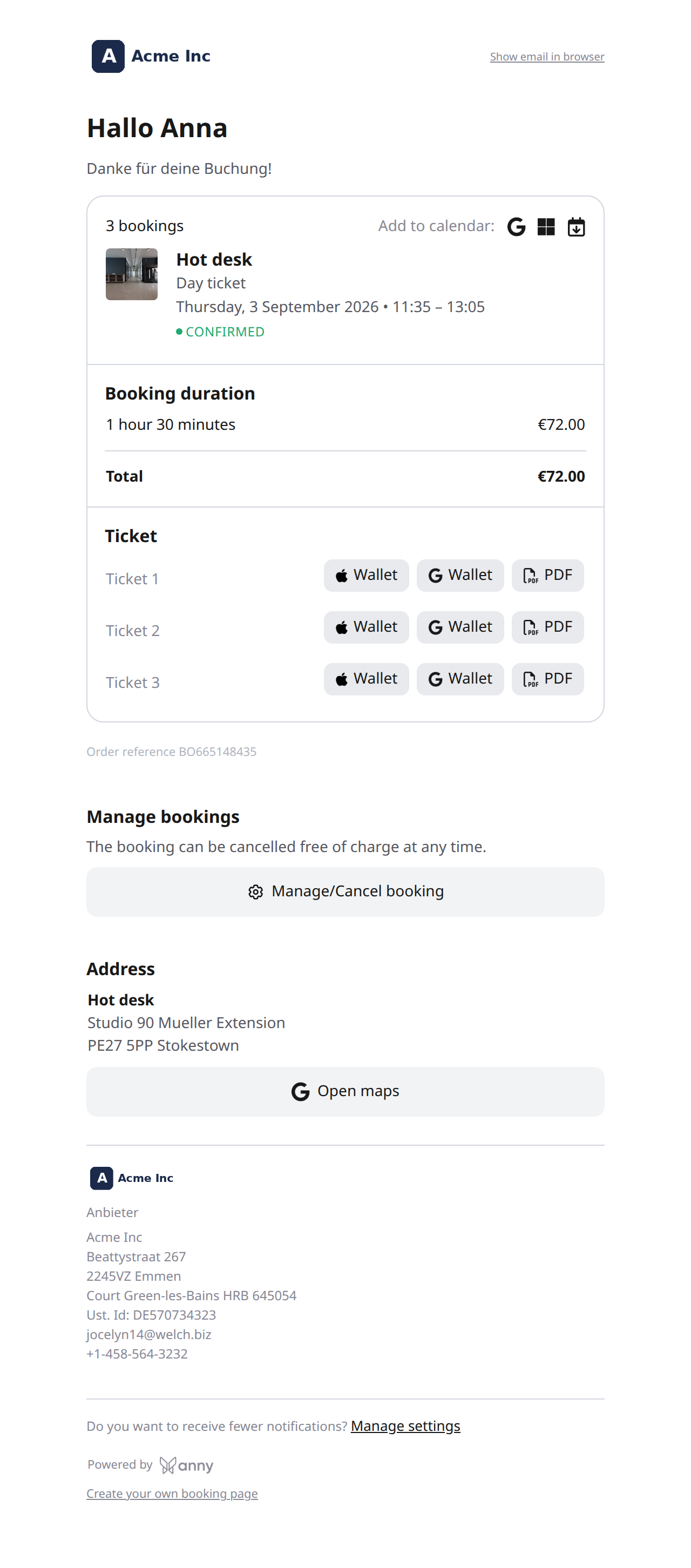The height and width of the screenshot is (1568, 691).
Task: Click 'Court Green-les-Bains HRB 645054' text
Action: [191, 1295]
